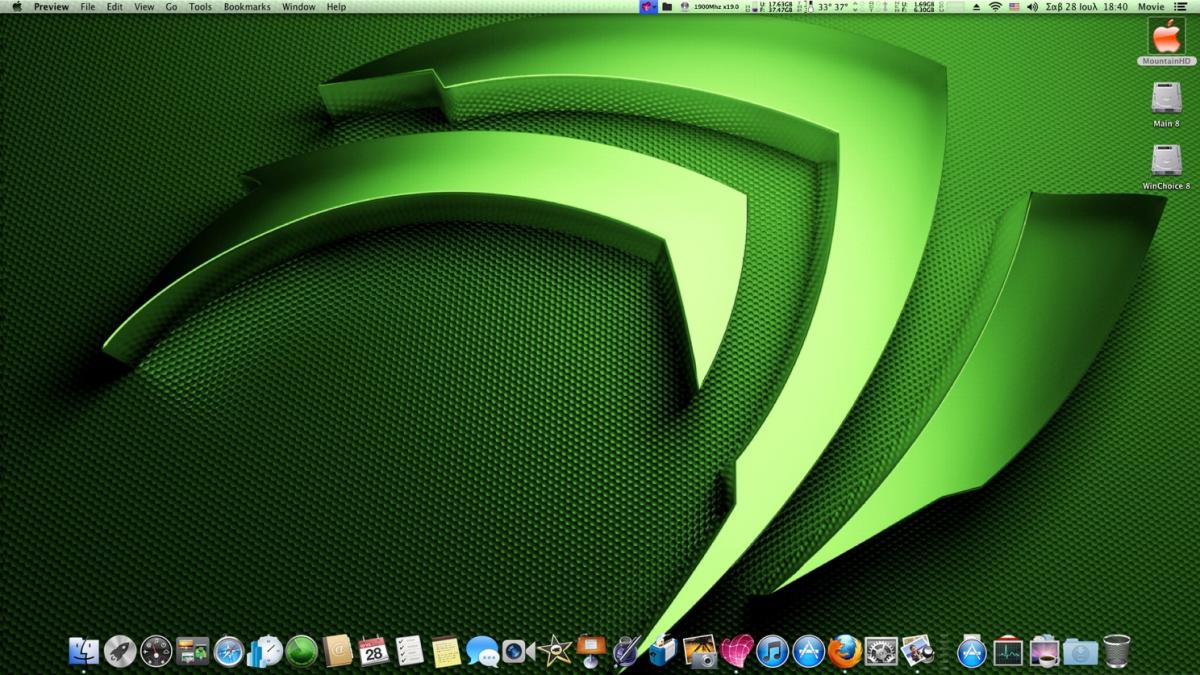Open the View menu
This screenshot has height=675, width=1200.
coord(144,7)
